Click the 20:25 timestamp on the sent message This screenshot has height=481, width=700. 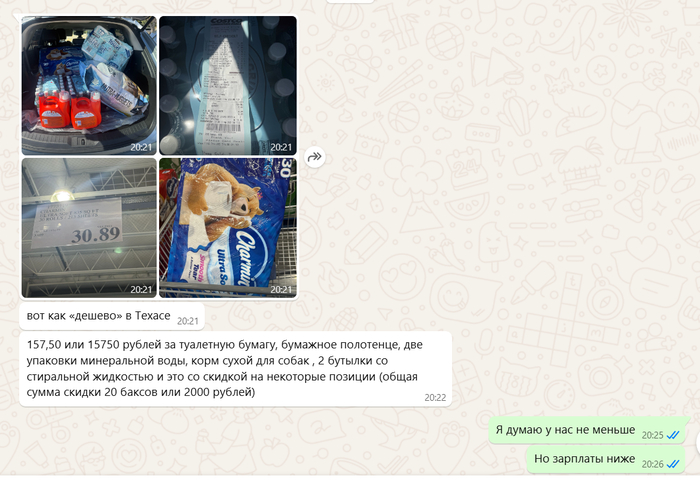[x=652, y=435]
